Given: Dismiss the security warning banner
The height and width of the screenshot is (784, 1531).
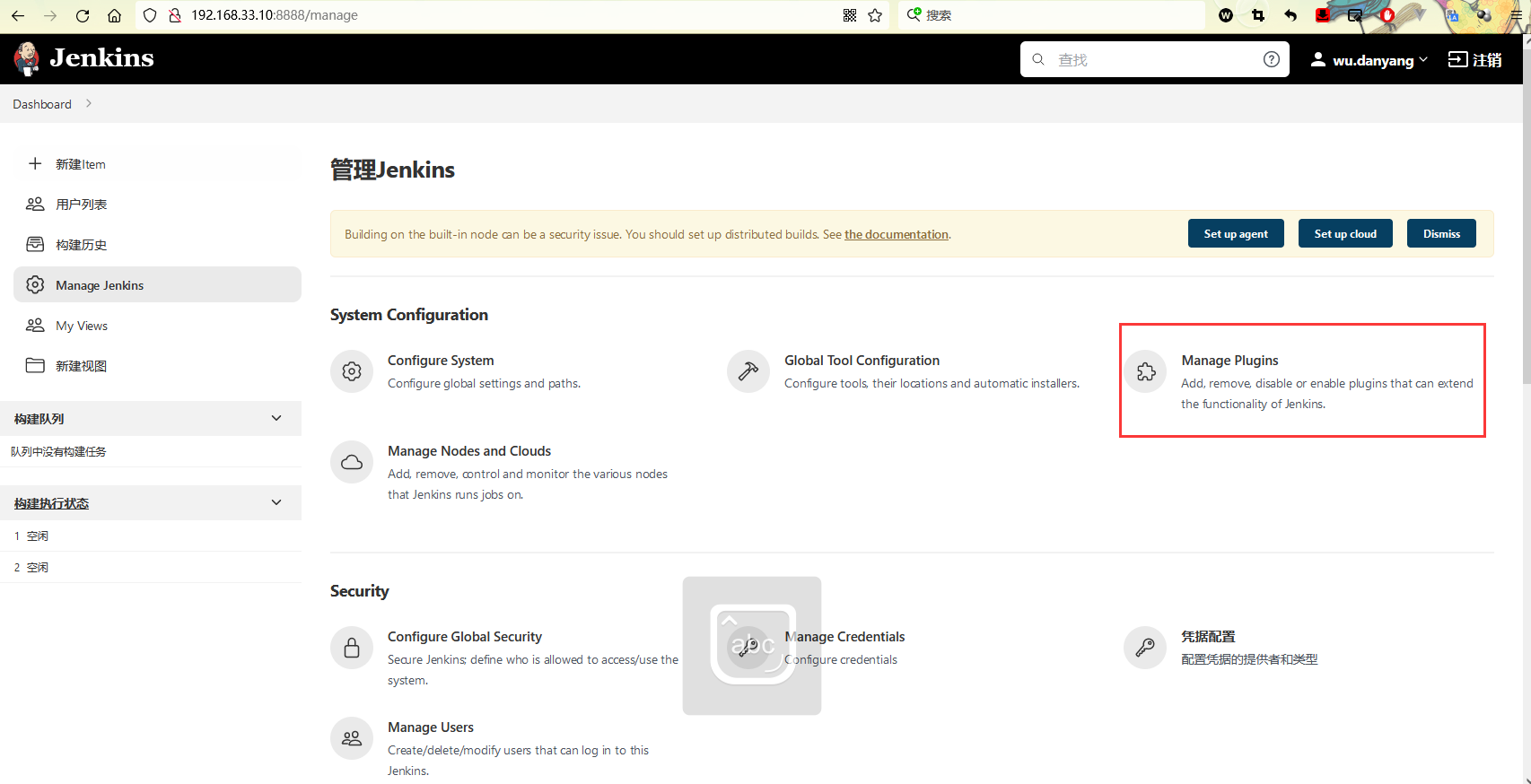Looking at the screenshot, I should pos(1441,234).
